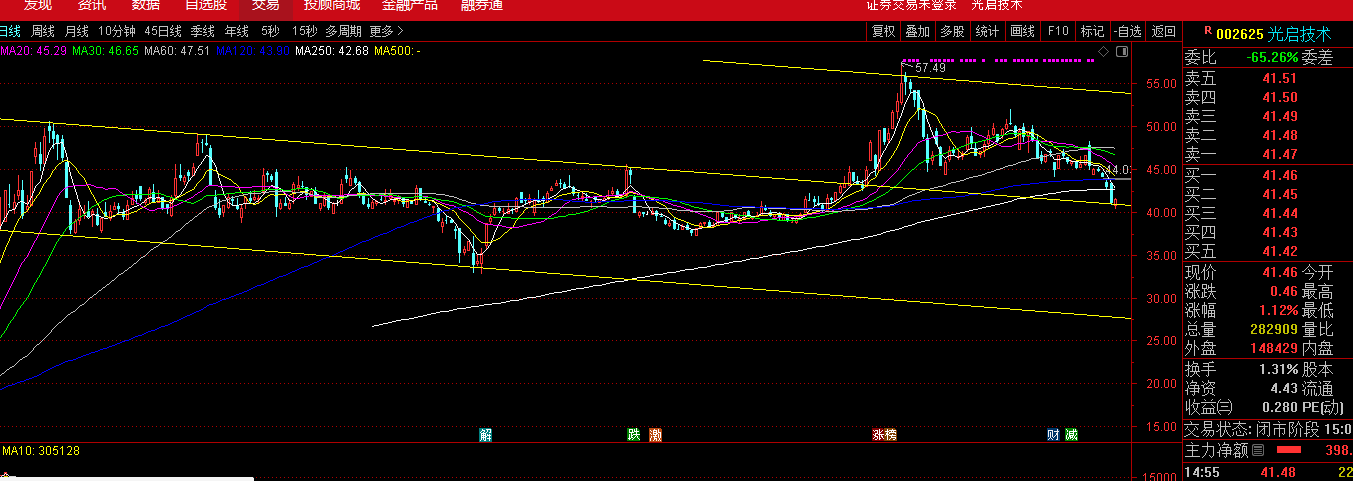The height and width of the screenshot is (481, 1353).
Task: Click the 总量 282909 value
Action: point(1274,329)
